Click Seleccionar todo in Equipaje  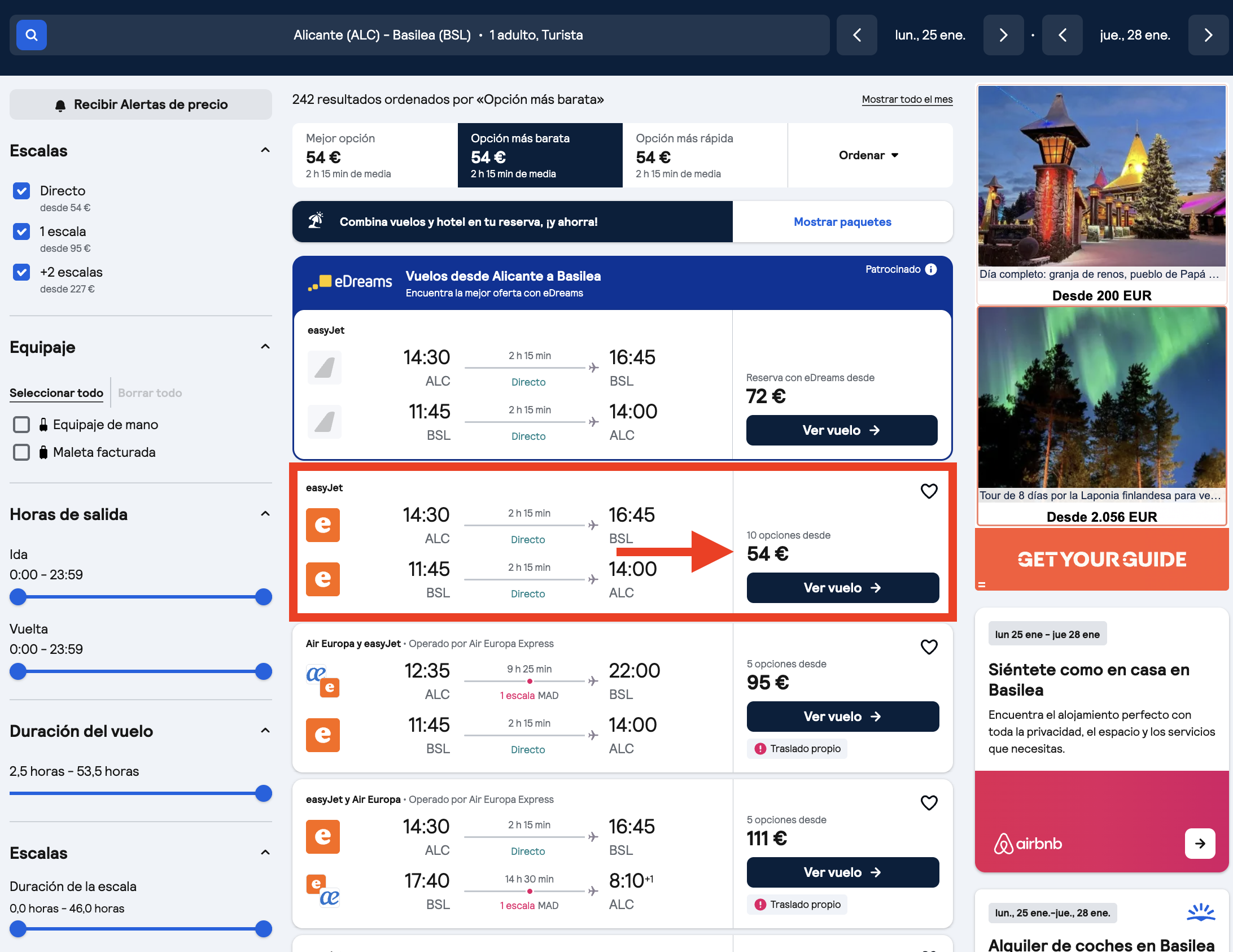(x=56, y=393)
